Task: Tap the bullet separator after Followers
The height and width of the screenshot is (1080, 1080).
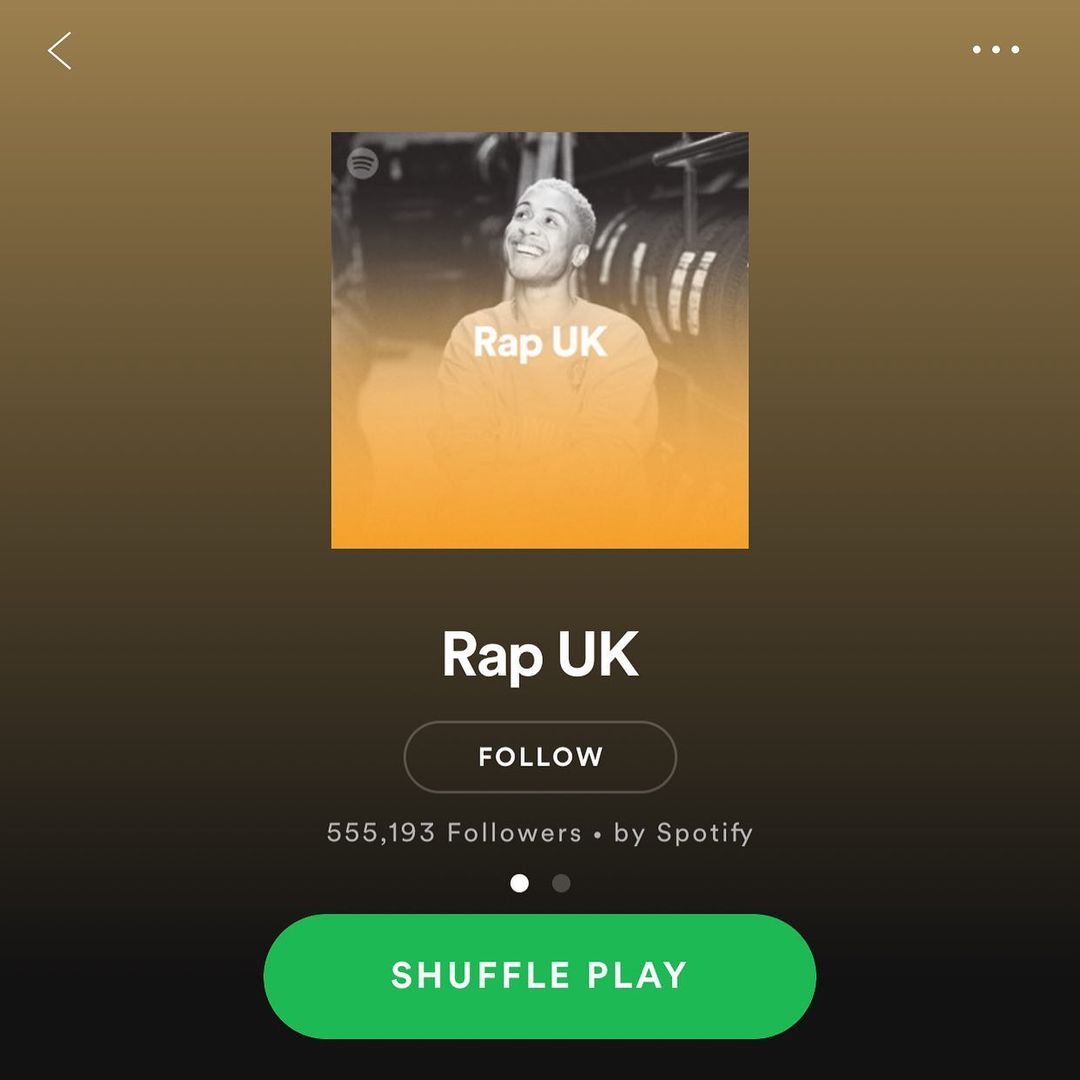Action: (x=597, y=834)
